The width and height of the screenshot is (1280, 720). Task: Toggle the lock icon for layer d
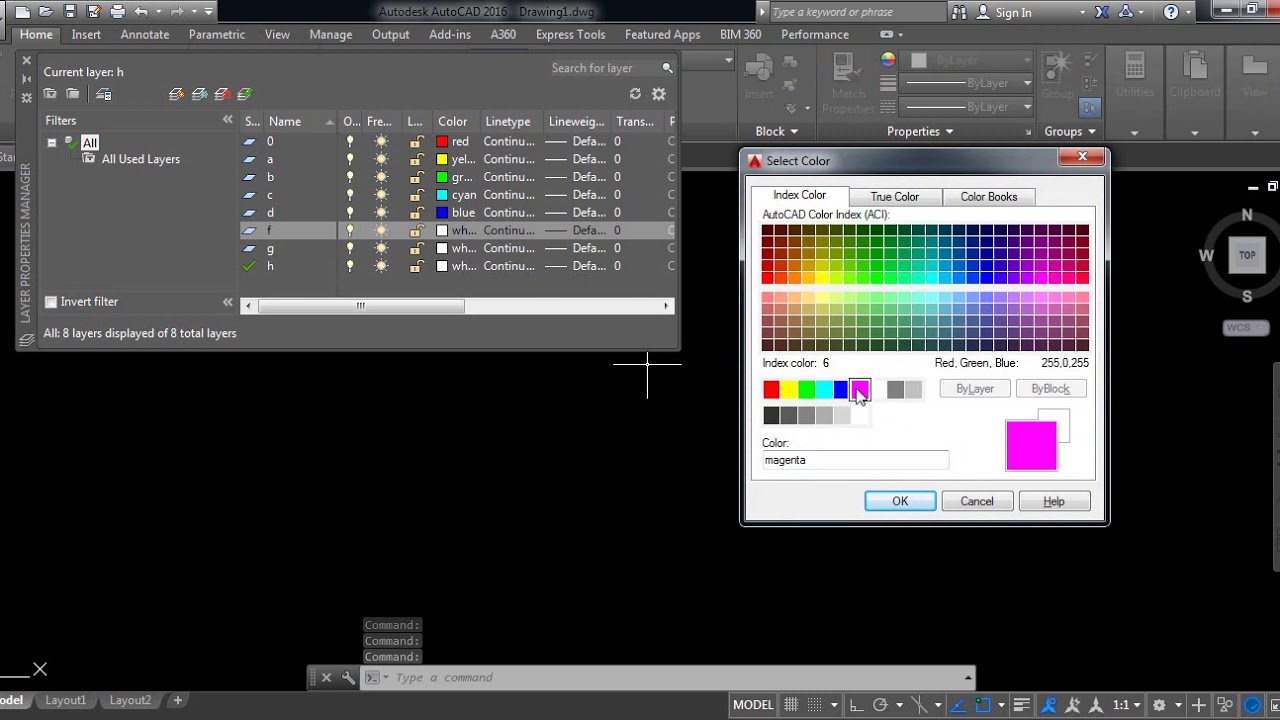[x=416, y=213]
